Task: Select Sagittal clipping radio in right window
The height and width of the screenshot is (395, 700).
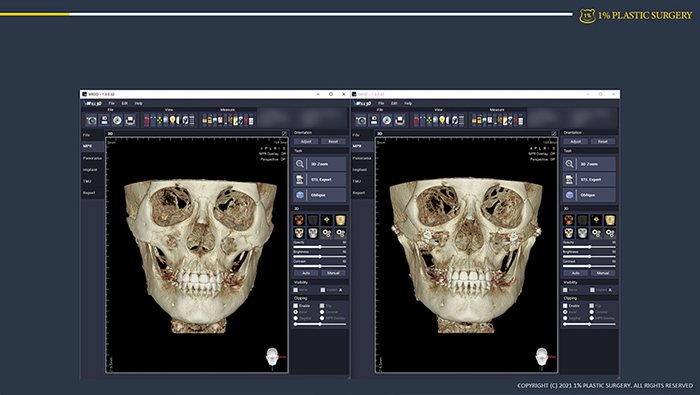Action: coord(565,318)
